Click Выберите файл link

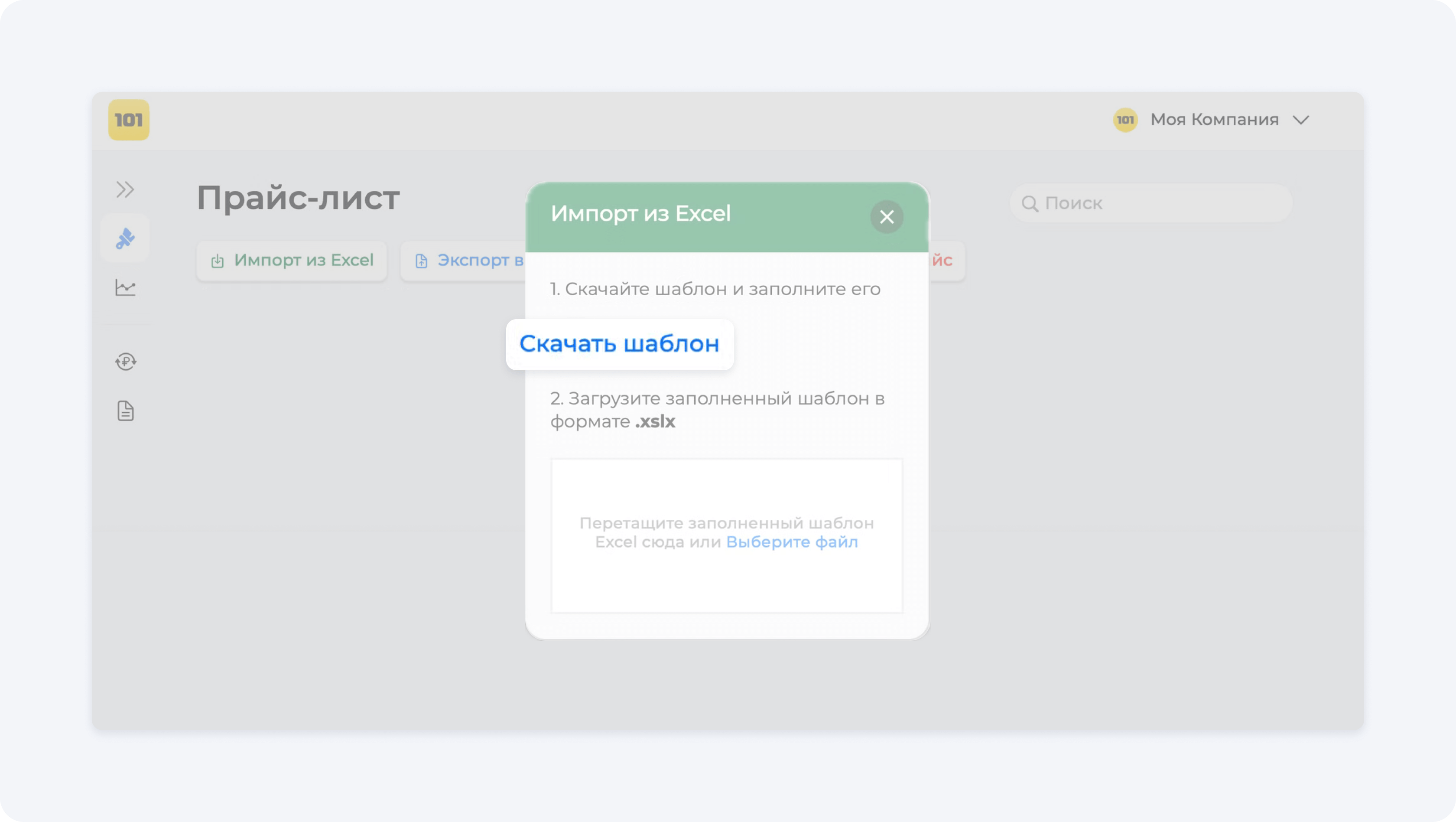(791, 542)
